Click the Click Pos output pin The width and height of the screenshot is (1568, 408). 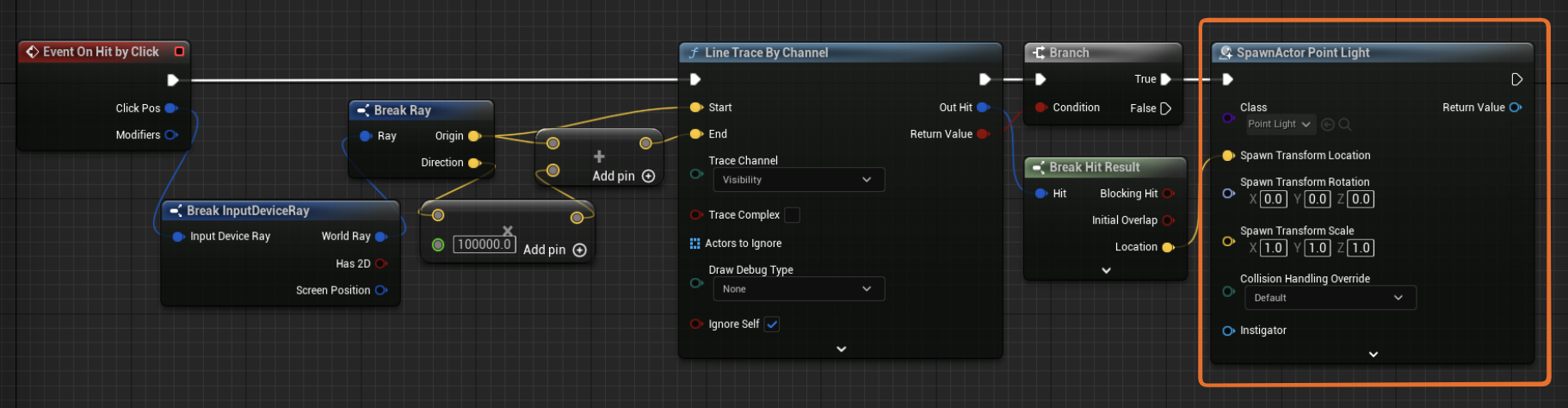point(171,108)
